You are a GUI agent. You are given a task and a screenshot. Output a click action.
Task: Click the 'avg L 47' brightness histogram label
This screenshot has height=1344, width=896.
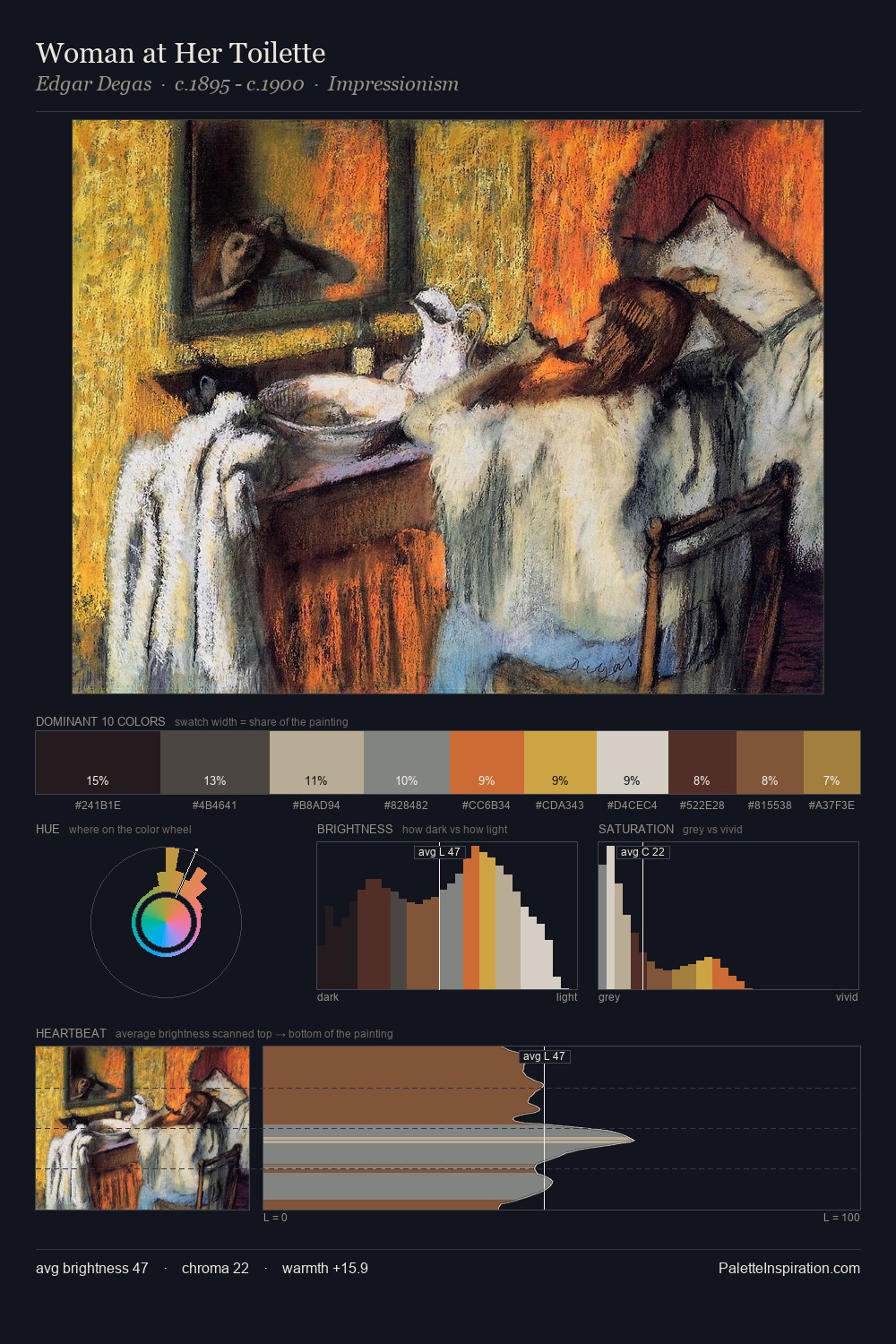[440, 852]
